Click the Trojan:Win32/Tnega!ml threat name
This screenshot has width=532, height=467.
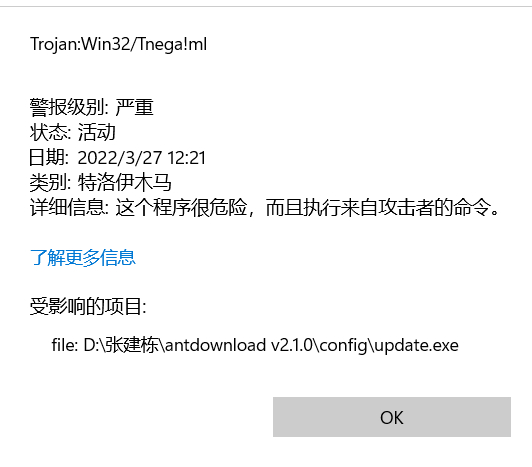point(118,44)
